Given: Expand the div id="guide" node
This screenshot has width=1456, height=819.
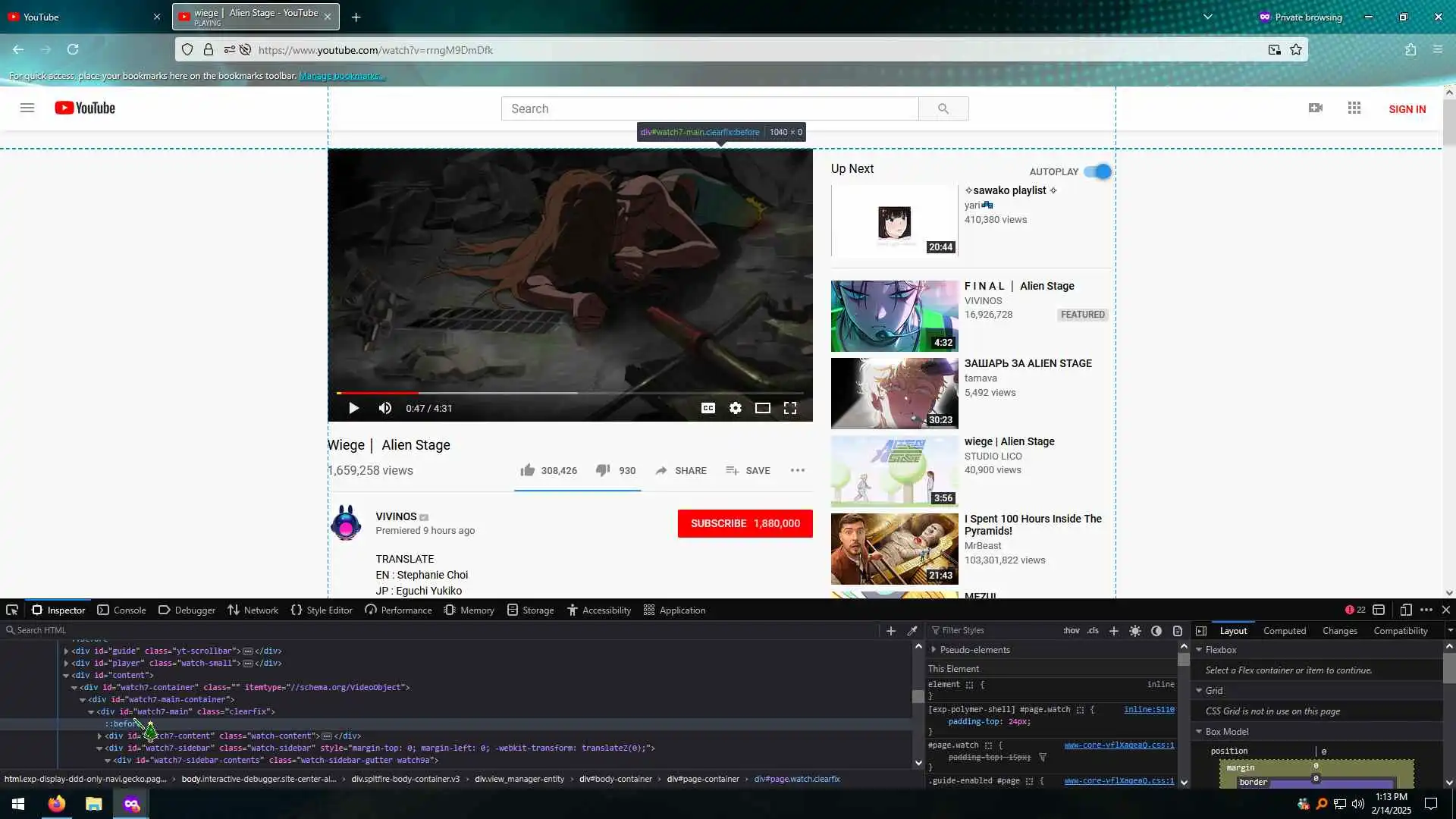Looking at the screenshot, I should pyautogui.click(x=66, y=651).
